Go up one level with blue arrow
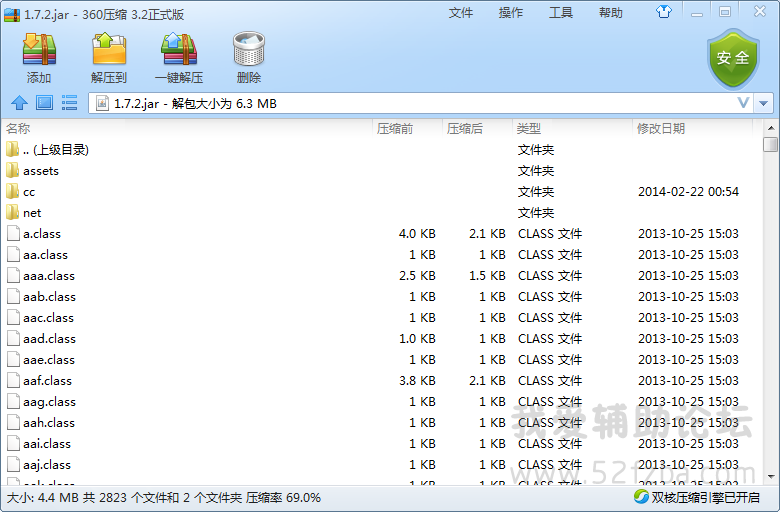This screenshot has width=780, height=512. coord(19,103)
